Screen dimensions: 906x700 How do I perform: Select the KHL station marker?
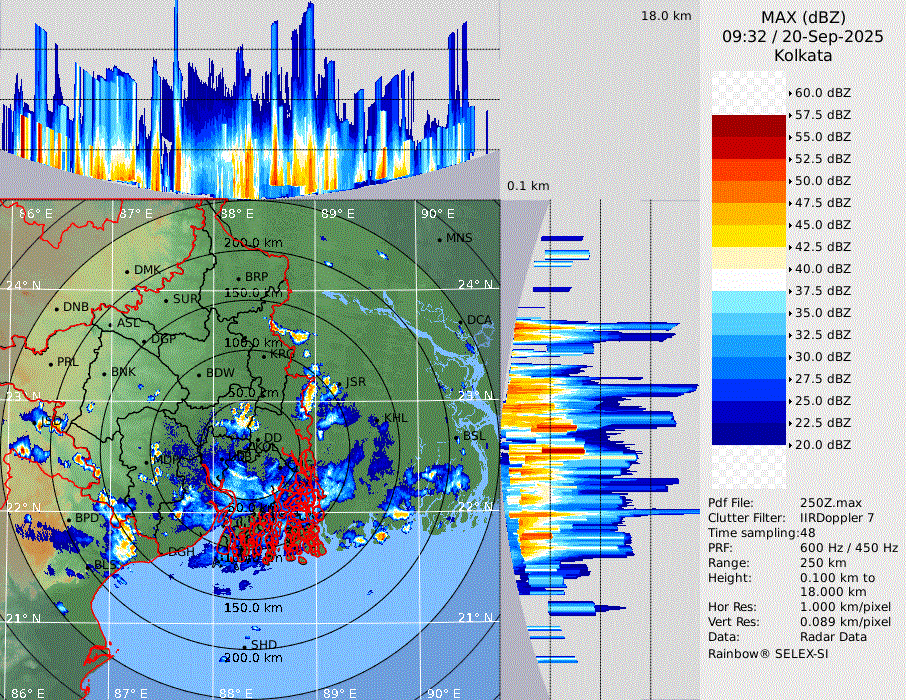coord(378,418)
